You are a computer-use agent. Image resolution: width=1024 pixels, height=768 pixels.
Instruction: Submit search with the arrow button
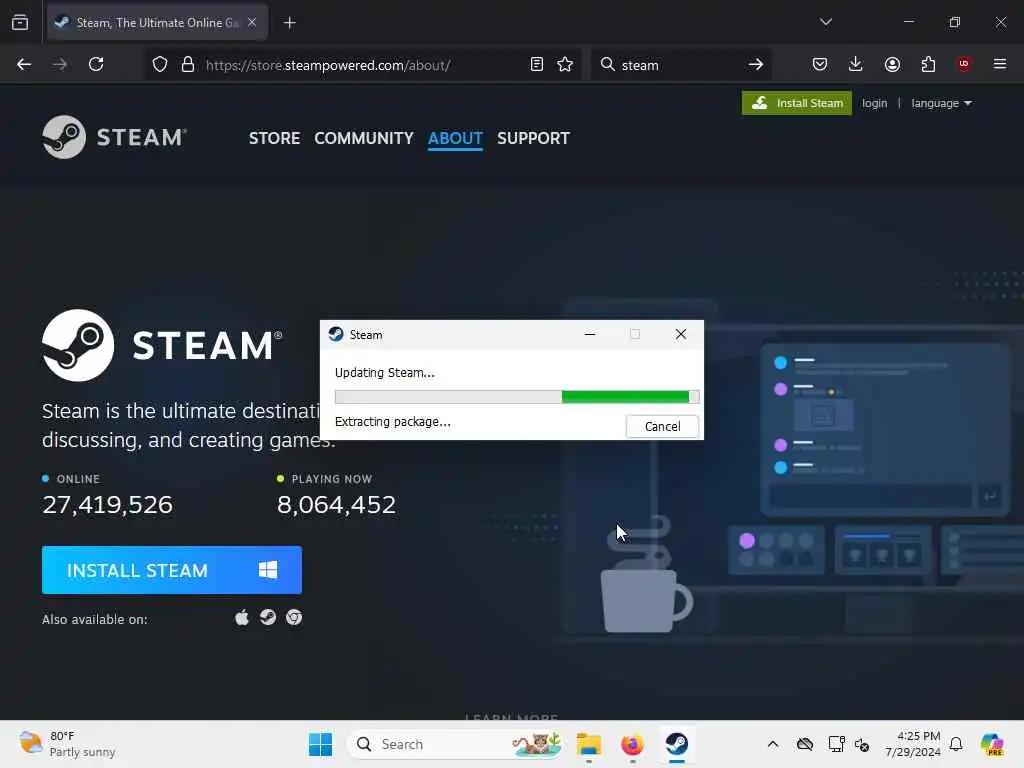[x=756, y=64]
